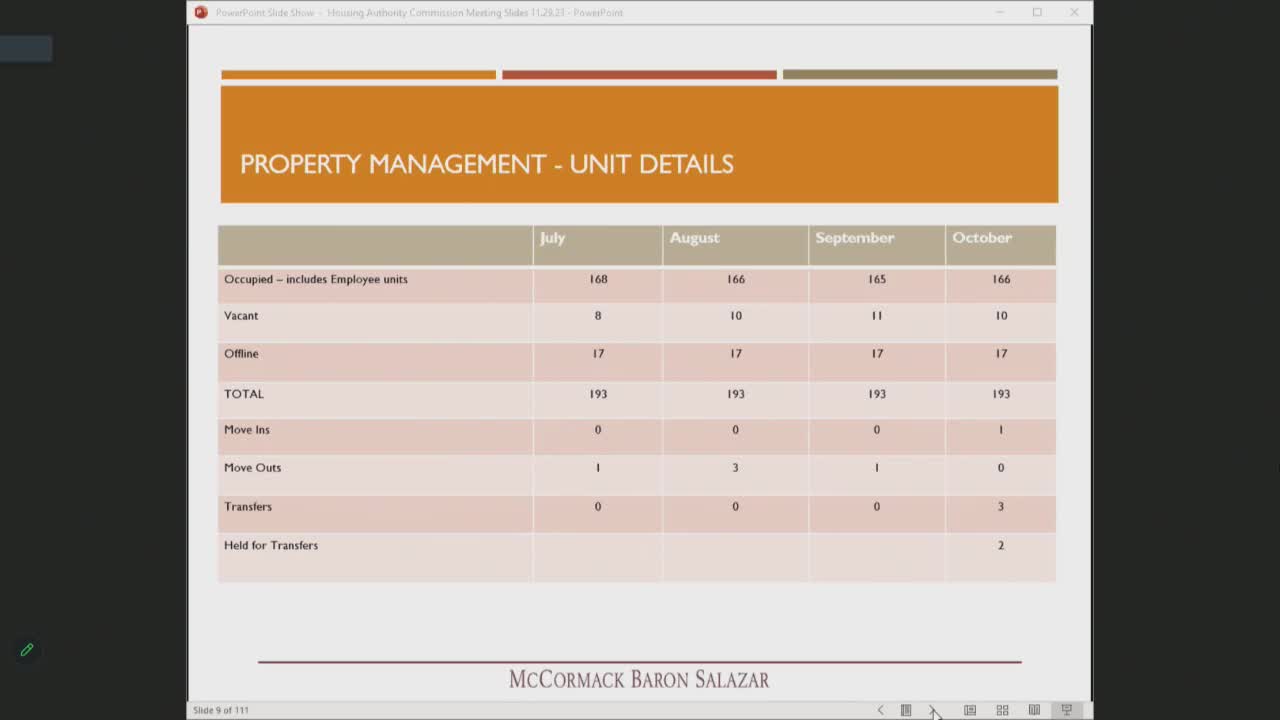Select the "Held for Transfers" row label
This screenshot has height=720, width=1280.
[x=271, y=545]
